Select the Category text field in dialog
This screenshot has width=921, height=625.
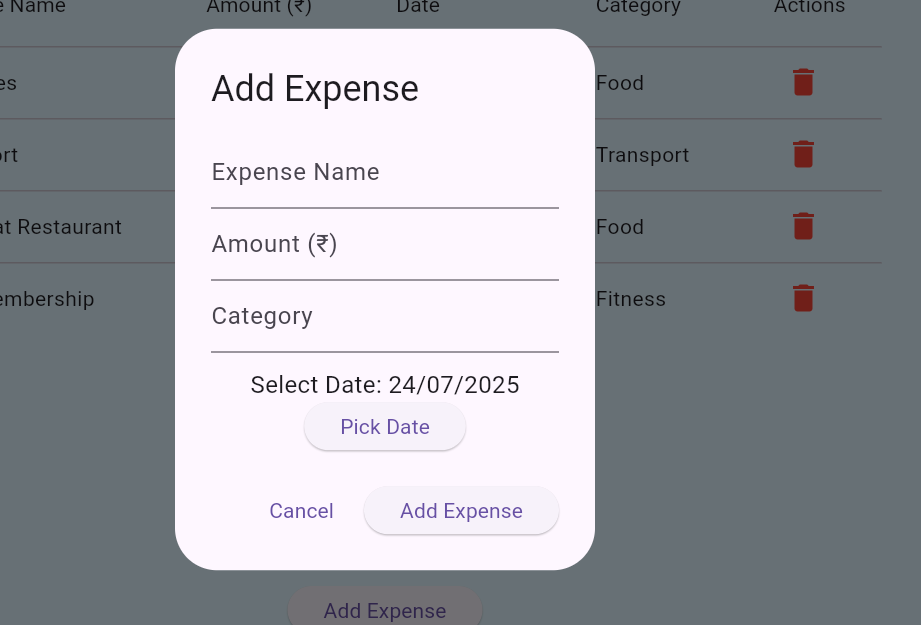[384, 317]
